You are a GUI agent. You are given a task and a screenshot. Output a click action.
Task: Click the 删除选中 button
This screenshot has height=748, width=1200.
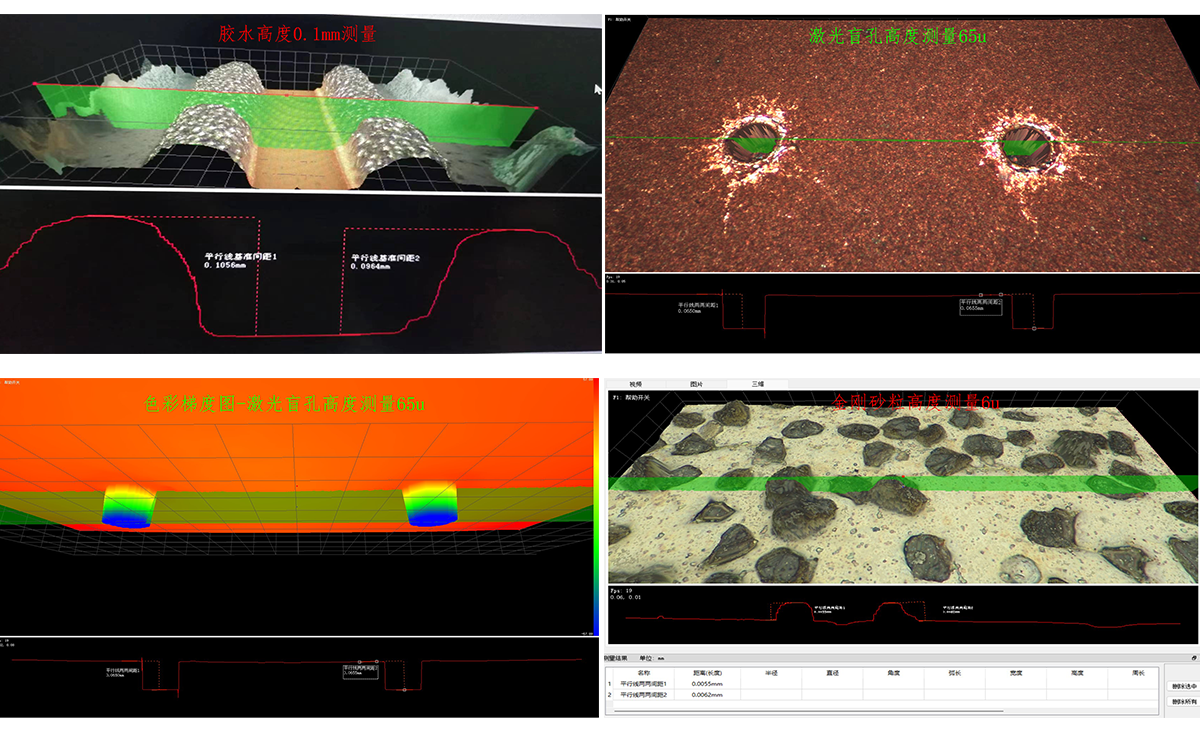[1181, 686]
